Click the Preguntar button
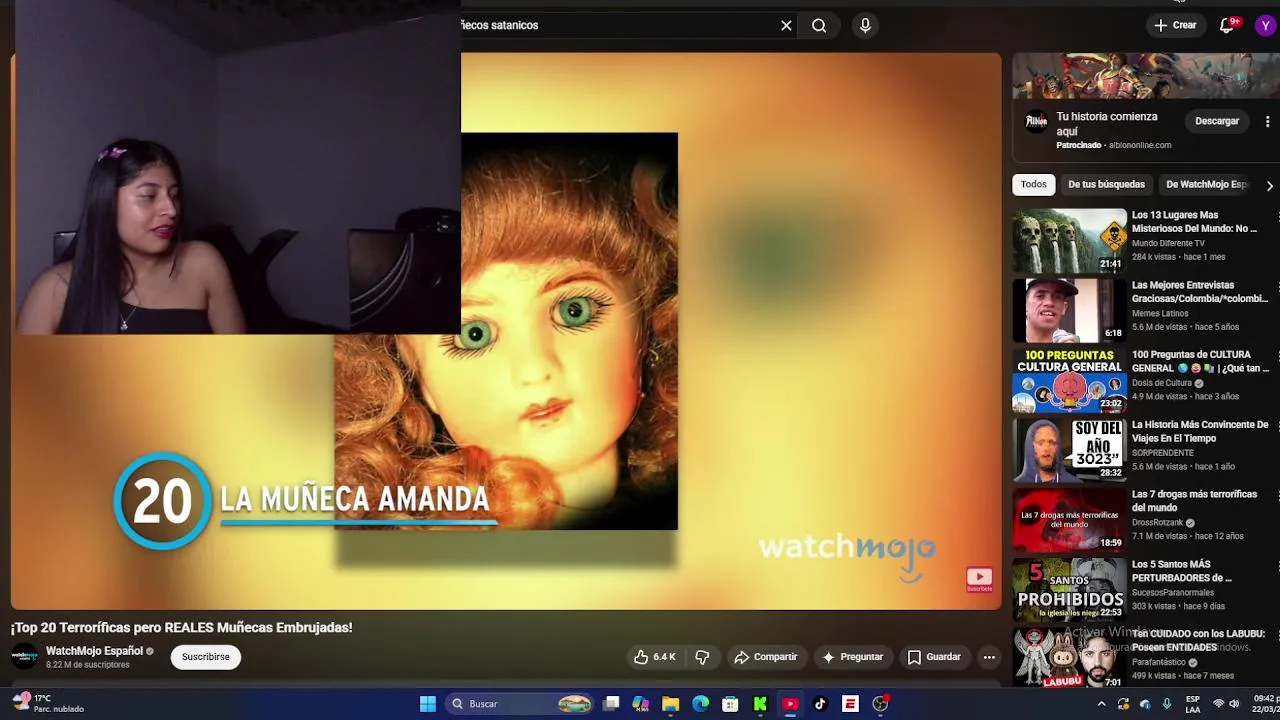Viewport: 1280px width, 720px height. tap(853, 657)
